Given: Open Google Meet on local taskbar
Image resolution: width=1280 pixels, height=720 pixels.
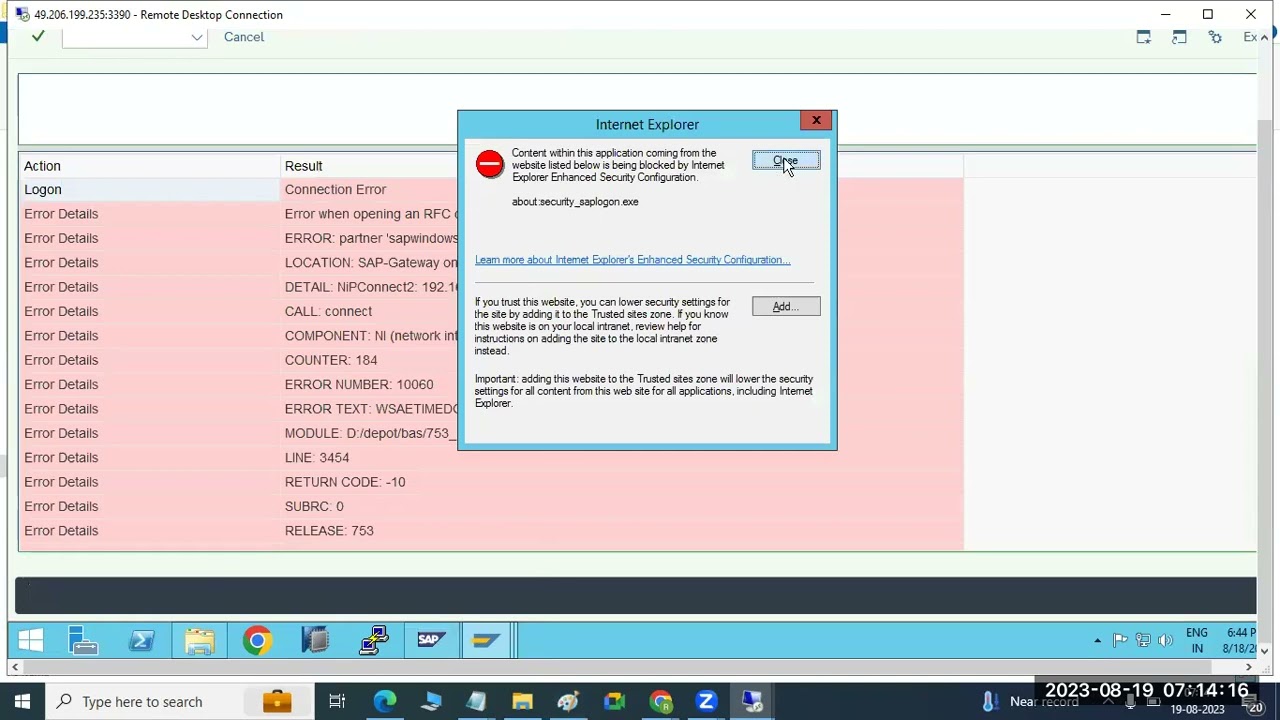Looking at the screenshot, I should coord(614,702).
